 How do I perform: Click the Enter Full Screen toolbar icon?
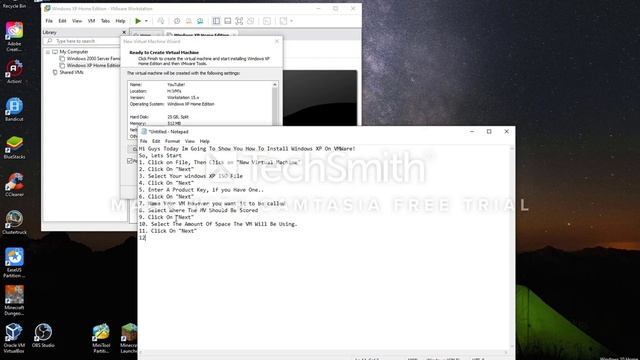click(x=239, y=21)
